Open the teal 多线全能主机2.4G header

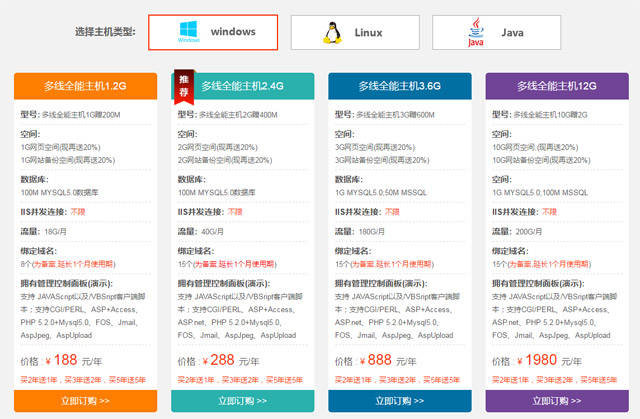coord(242,86)
